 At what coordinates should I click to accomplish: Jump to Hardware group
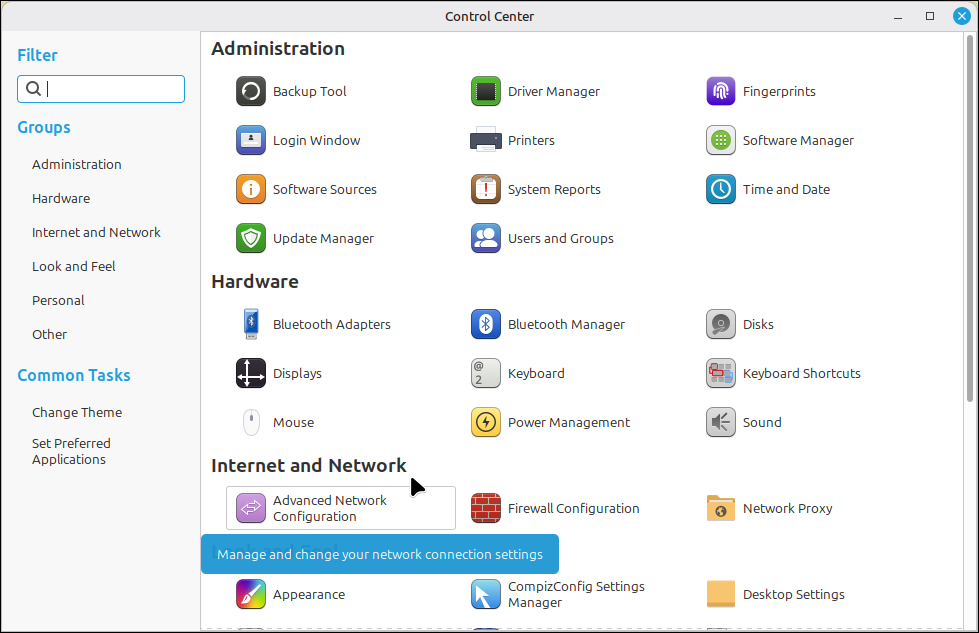click(x=61, y=198)
